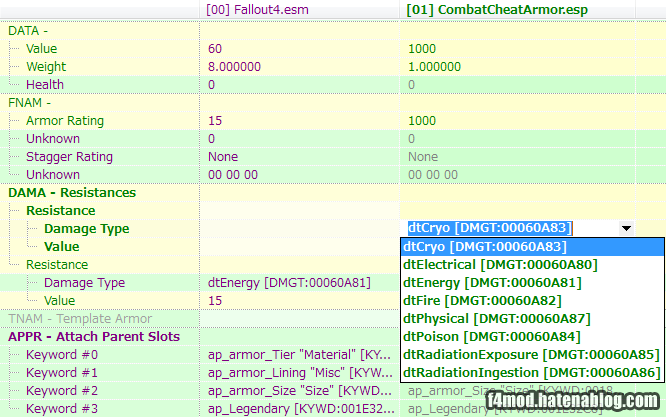Select the Armor Rating row label
The height and width of the screenshot is (417, 666).
tap(65, 121)
